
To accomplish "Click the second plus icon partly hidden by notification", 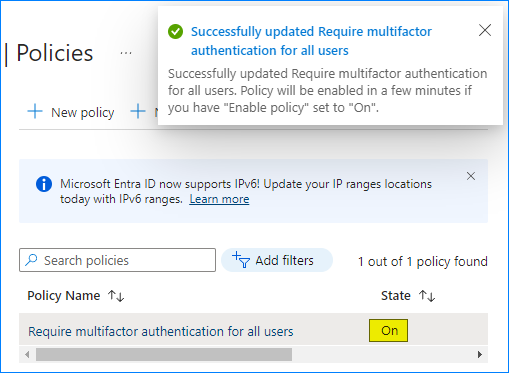I will coord(138,111).
